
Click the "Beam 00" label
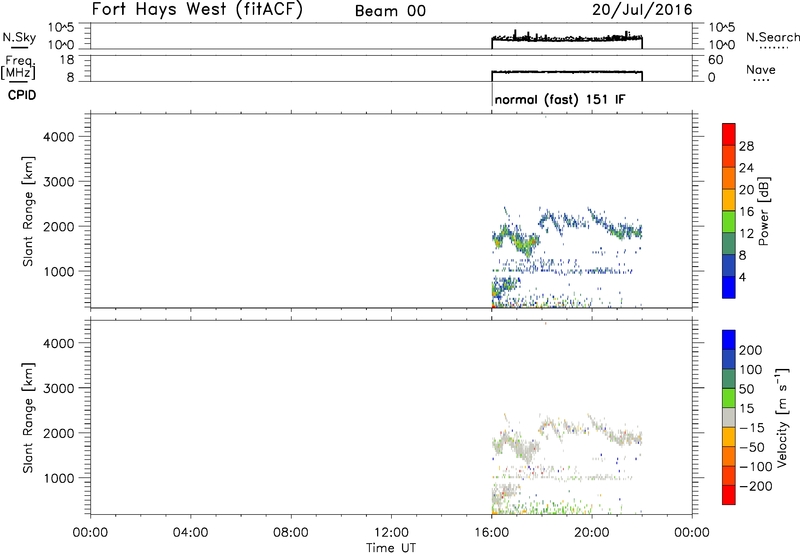(x=390, y=11)
